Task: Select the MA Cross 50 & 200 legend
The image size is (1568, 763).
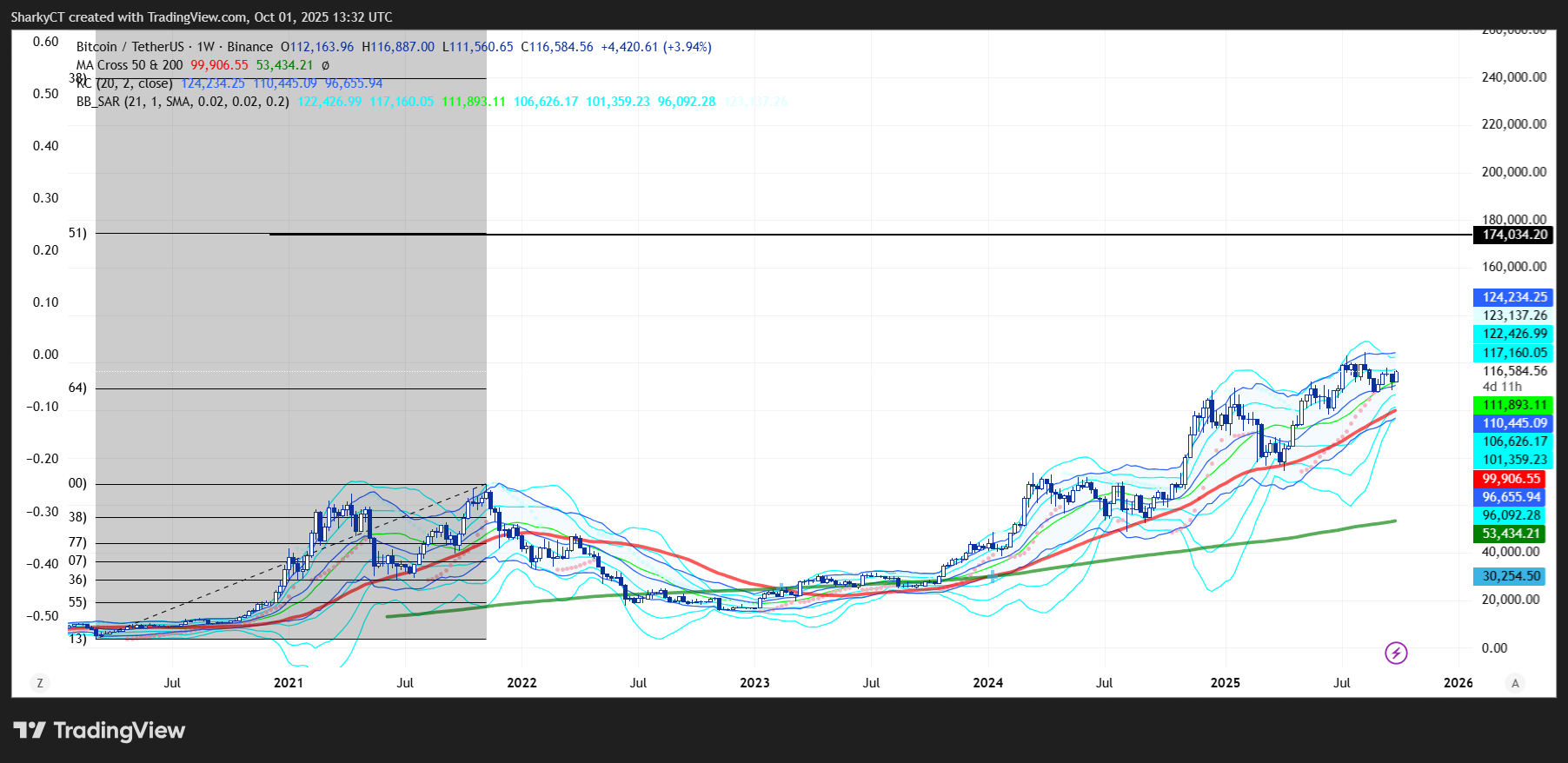Action: pos(130,65)
